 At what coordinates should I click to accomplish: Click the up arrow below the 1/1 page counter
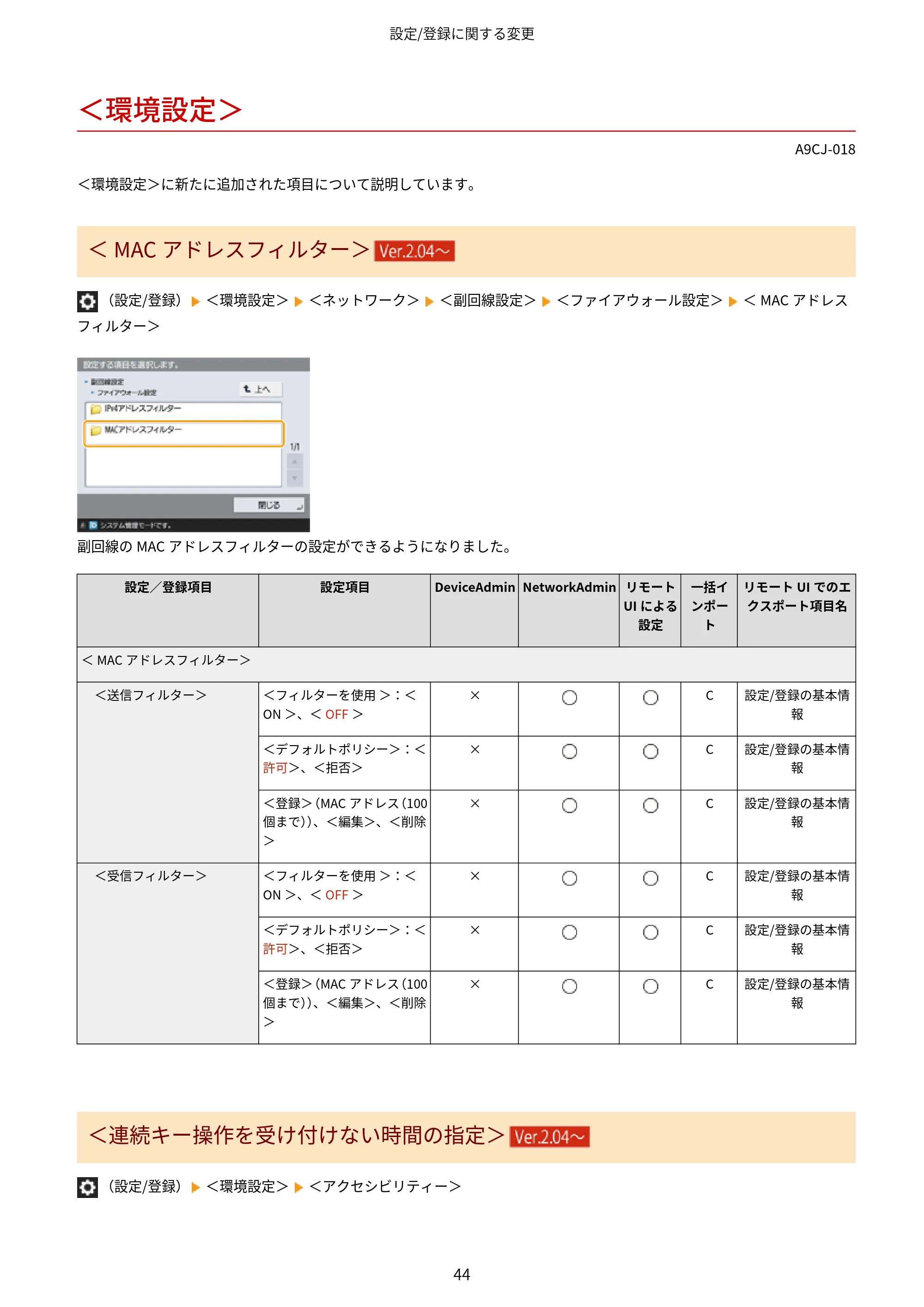tap(295, 461)
